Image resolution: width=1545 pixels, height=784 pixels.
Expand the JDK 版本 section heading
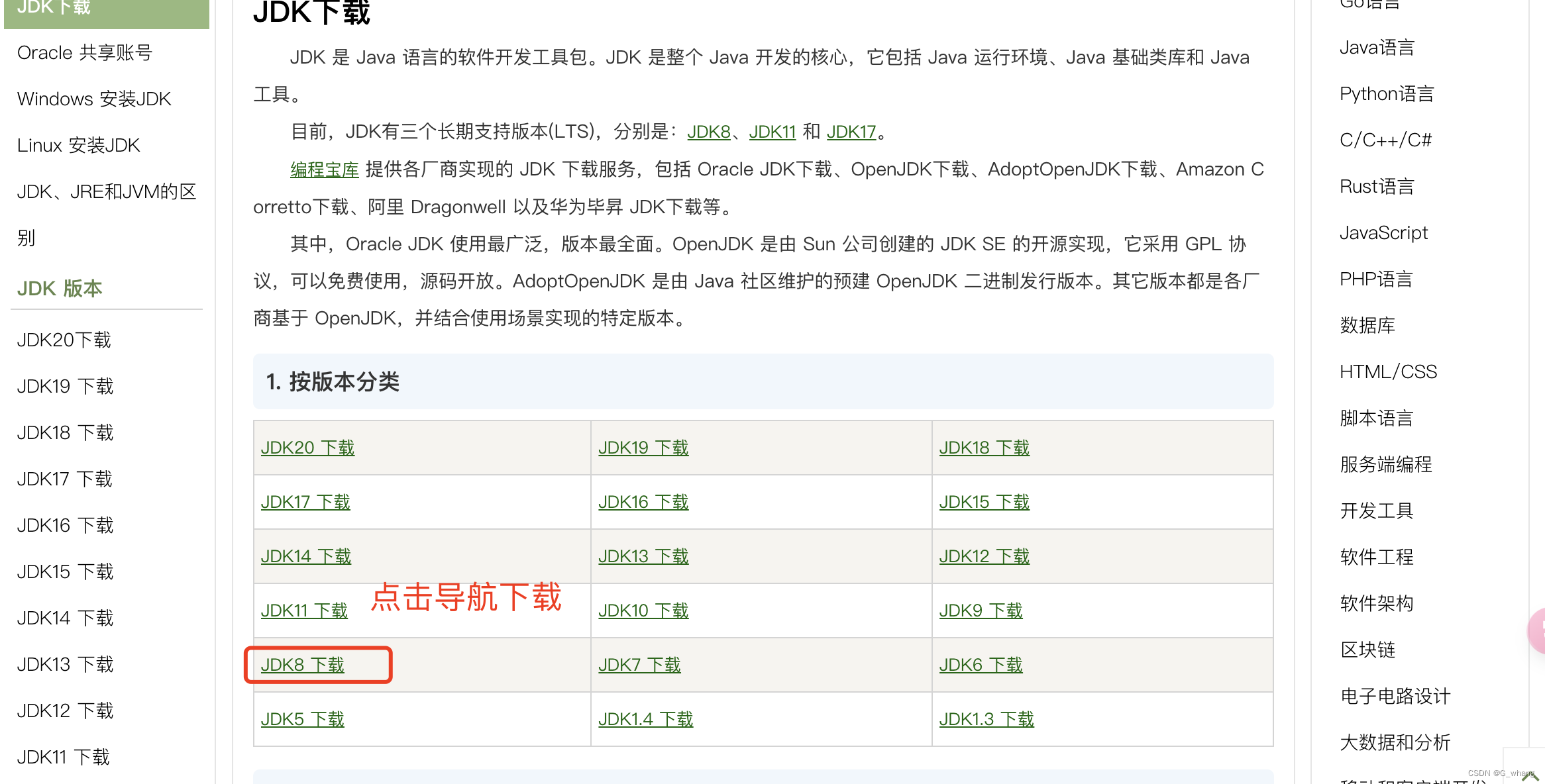point(60,288)
